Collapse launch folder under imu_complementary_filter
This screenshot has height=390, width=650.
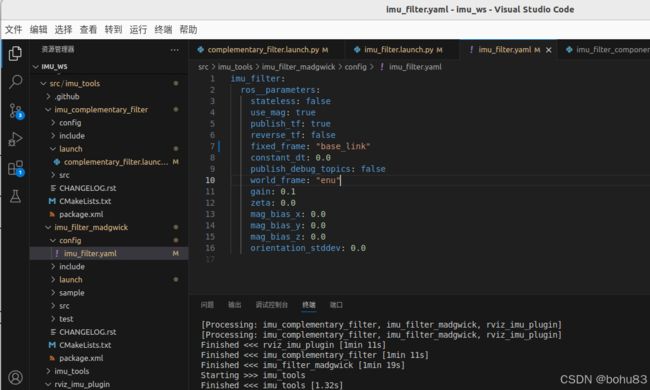pyautogui.click(x=53, y=149)
